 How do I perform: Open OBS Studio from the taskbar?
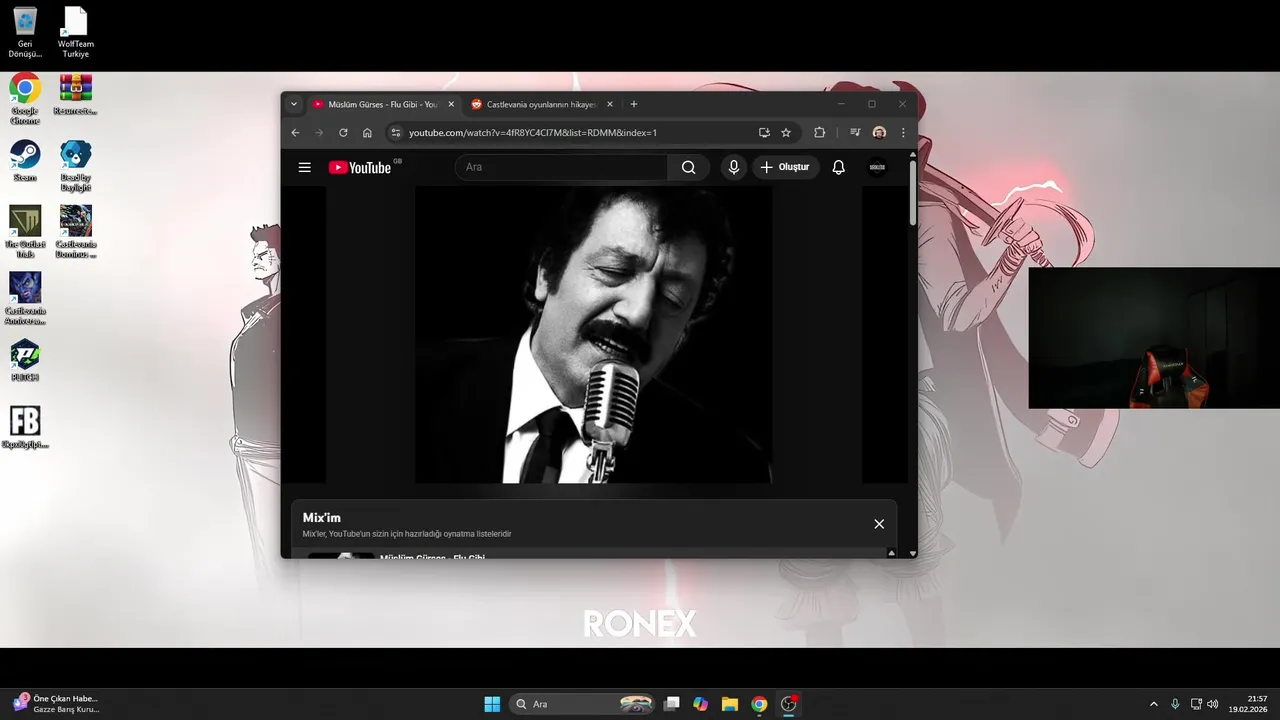(789, 704)
